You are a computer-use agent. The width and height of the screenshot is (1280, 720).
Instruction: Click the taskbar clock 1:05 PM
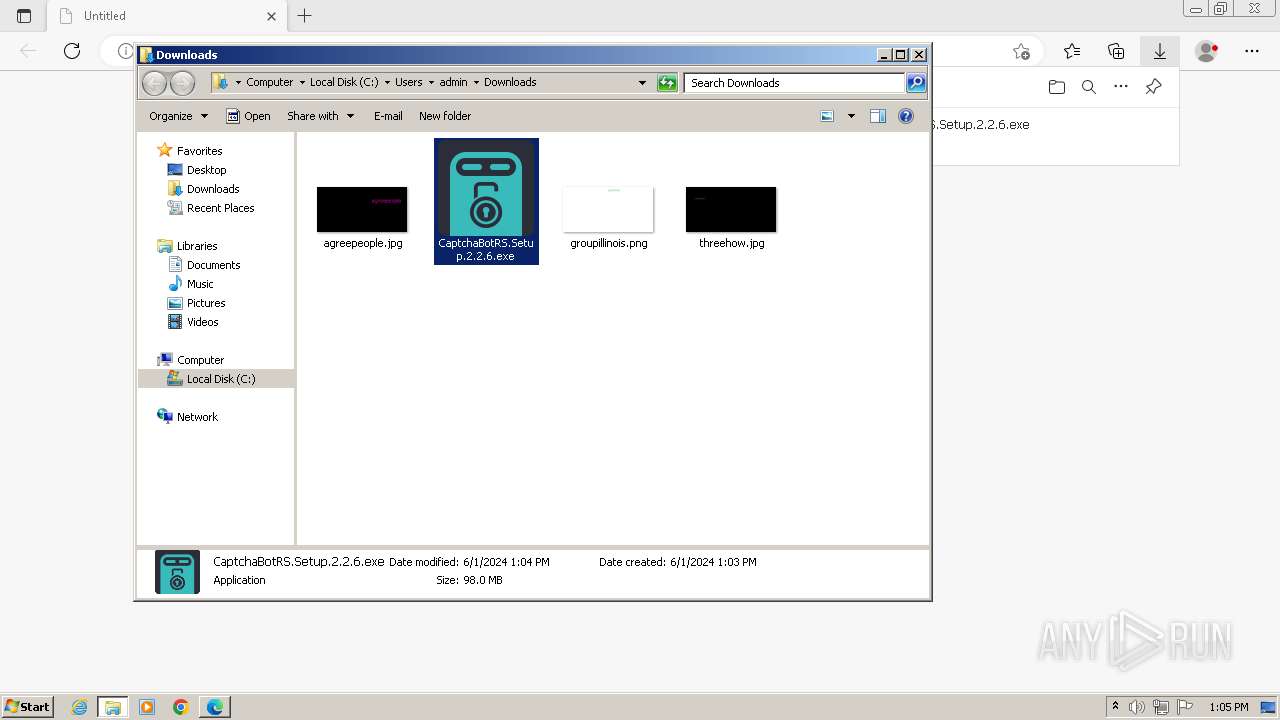[1229, 707]
